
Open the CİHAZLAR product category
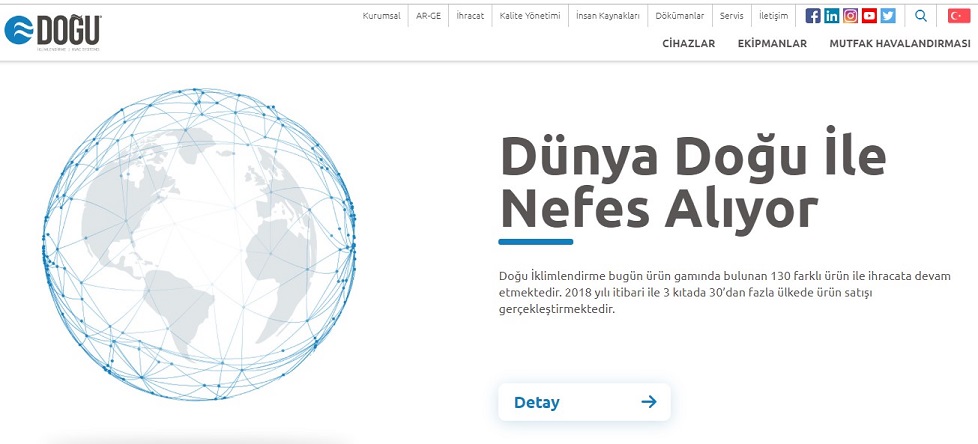[689, 44]
